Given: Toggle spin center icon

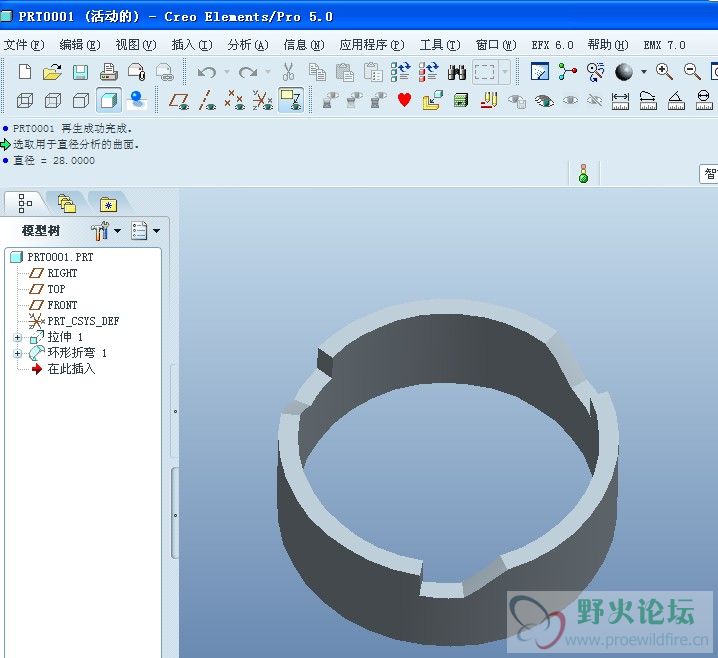Looking at the screenshot, I should pyautogui.click(x=567, y=71).
